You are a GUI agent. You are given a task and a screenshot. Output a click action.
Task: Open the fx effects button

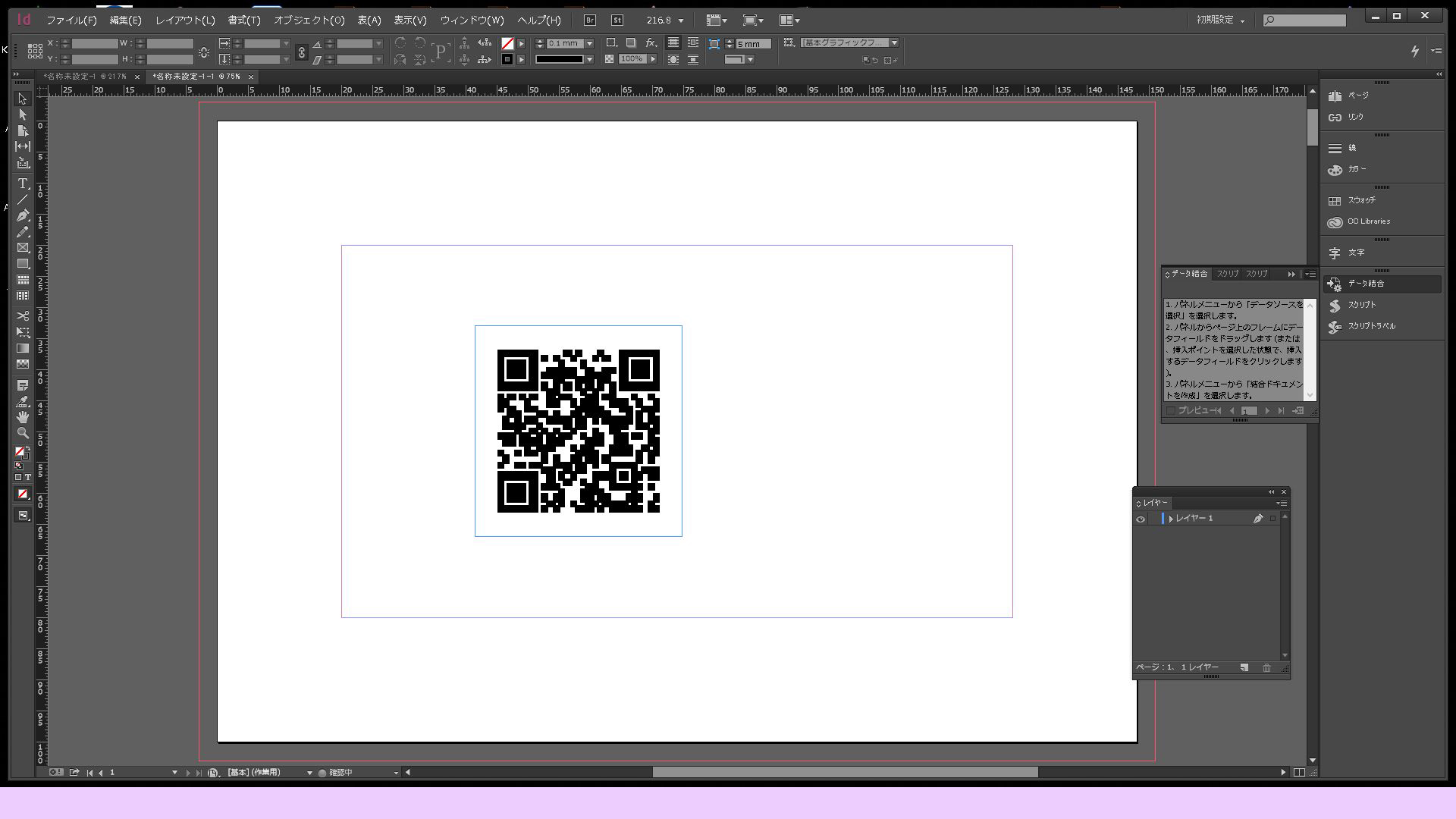(651, 43)
